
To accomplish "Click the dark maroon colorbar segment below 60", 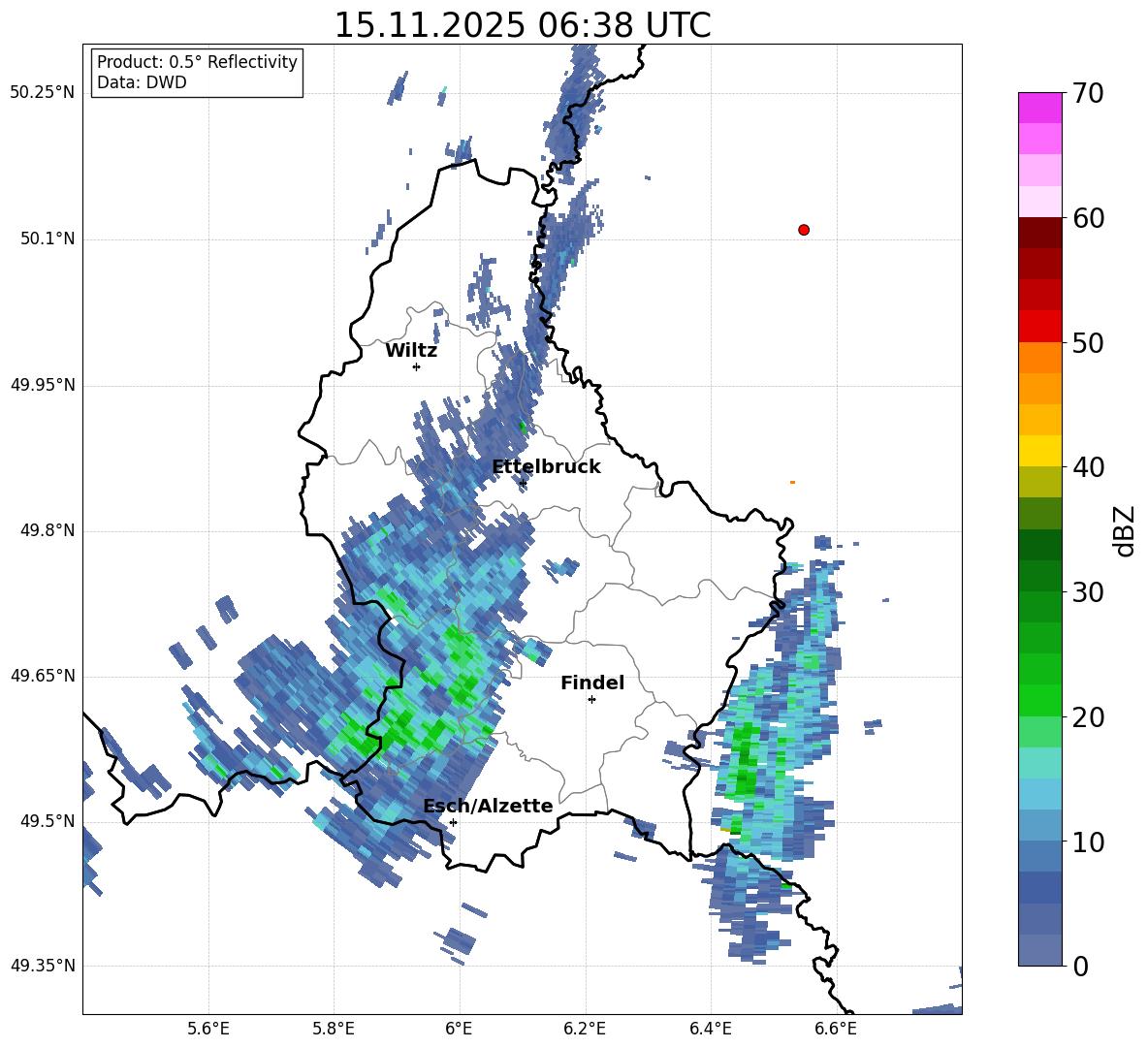I will click(1039, 233).
